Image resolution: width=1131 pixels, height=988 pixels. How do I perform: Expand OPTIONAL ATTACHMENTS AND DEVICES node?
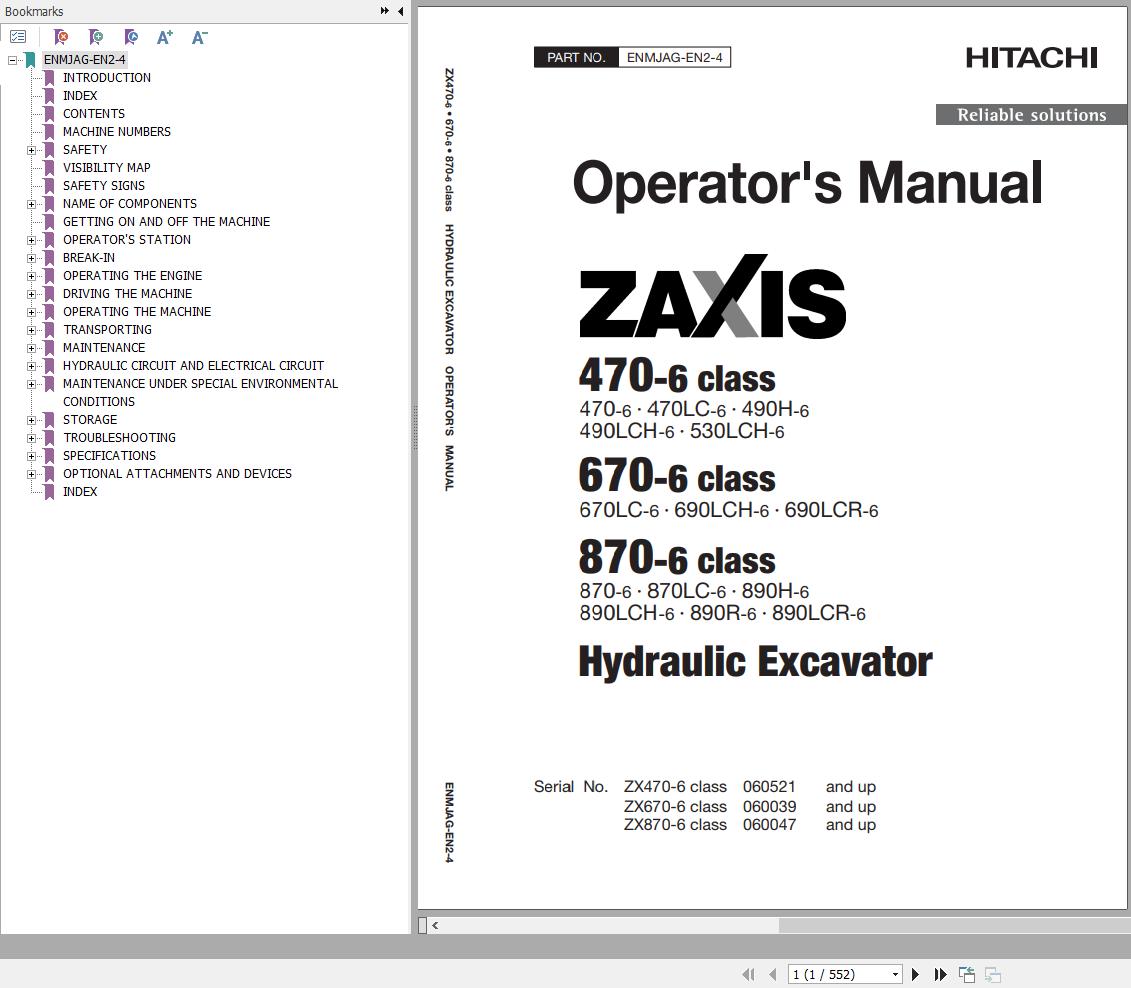click(x=31, y=475)
